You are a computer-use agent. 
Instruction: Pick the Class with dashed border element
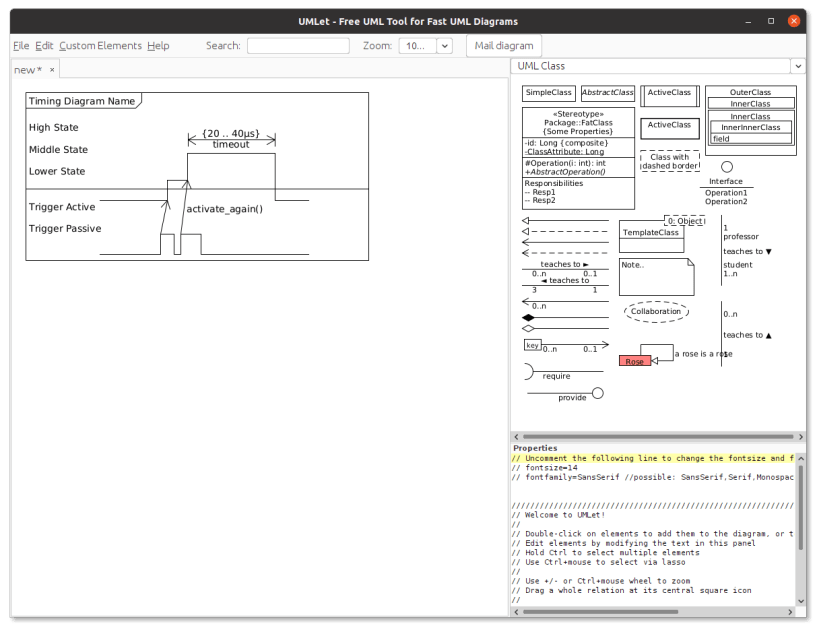(x=670, y=161)
